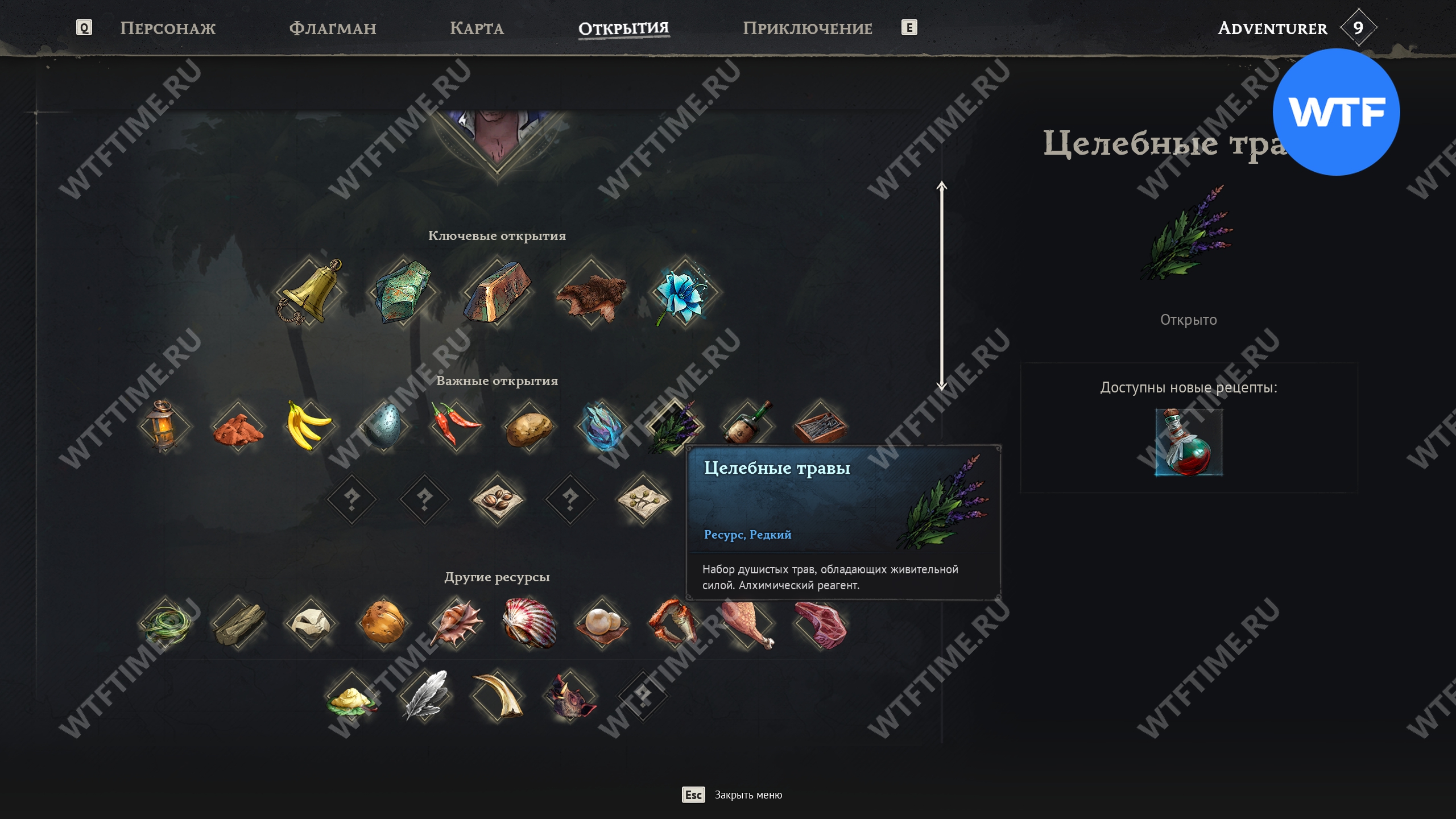Switch to the Карта tab
1456x819 pixels.
pos(477,28)
